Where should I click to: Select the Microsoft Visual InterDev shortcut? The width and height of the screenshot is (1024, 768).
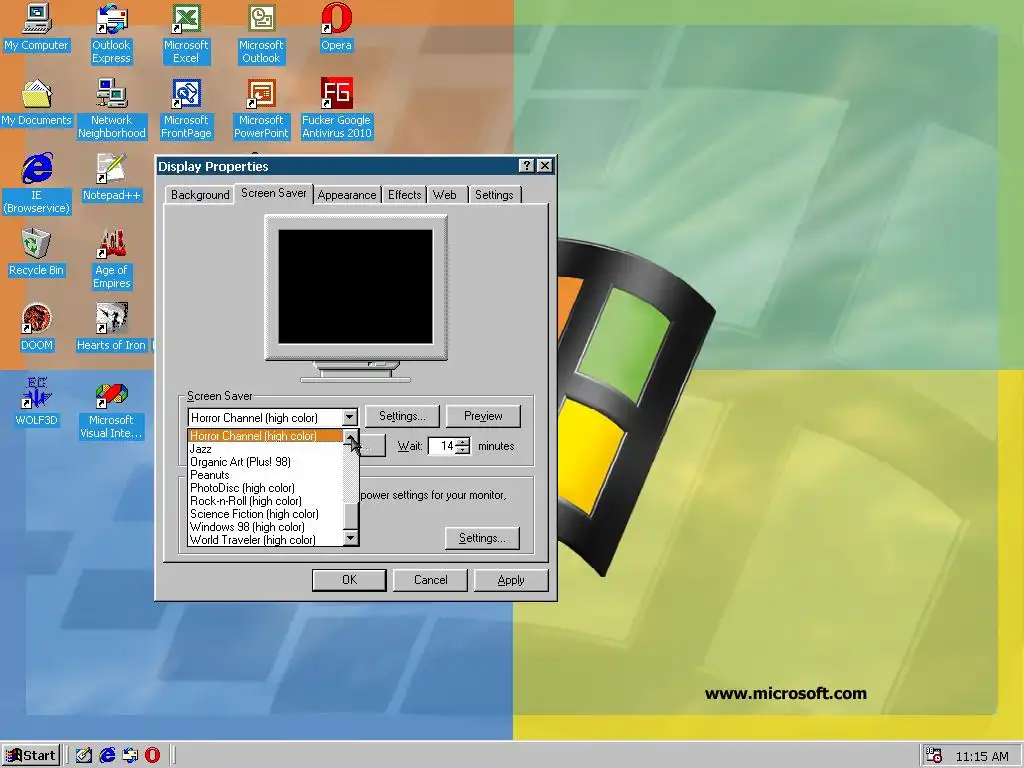pos(111,409)
